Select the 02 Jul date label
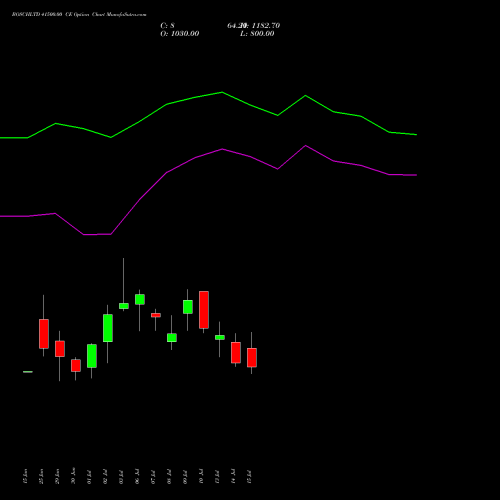The height and width of the screenshot is (500, 500). 105,476
